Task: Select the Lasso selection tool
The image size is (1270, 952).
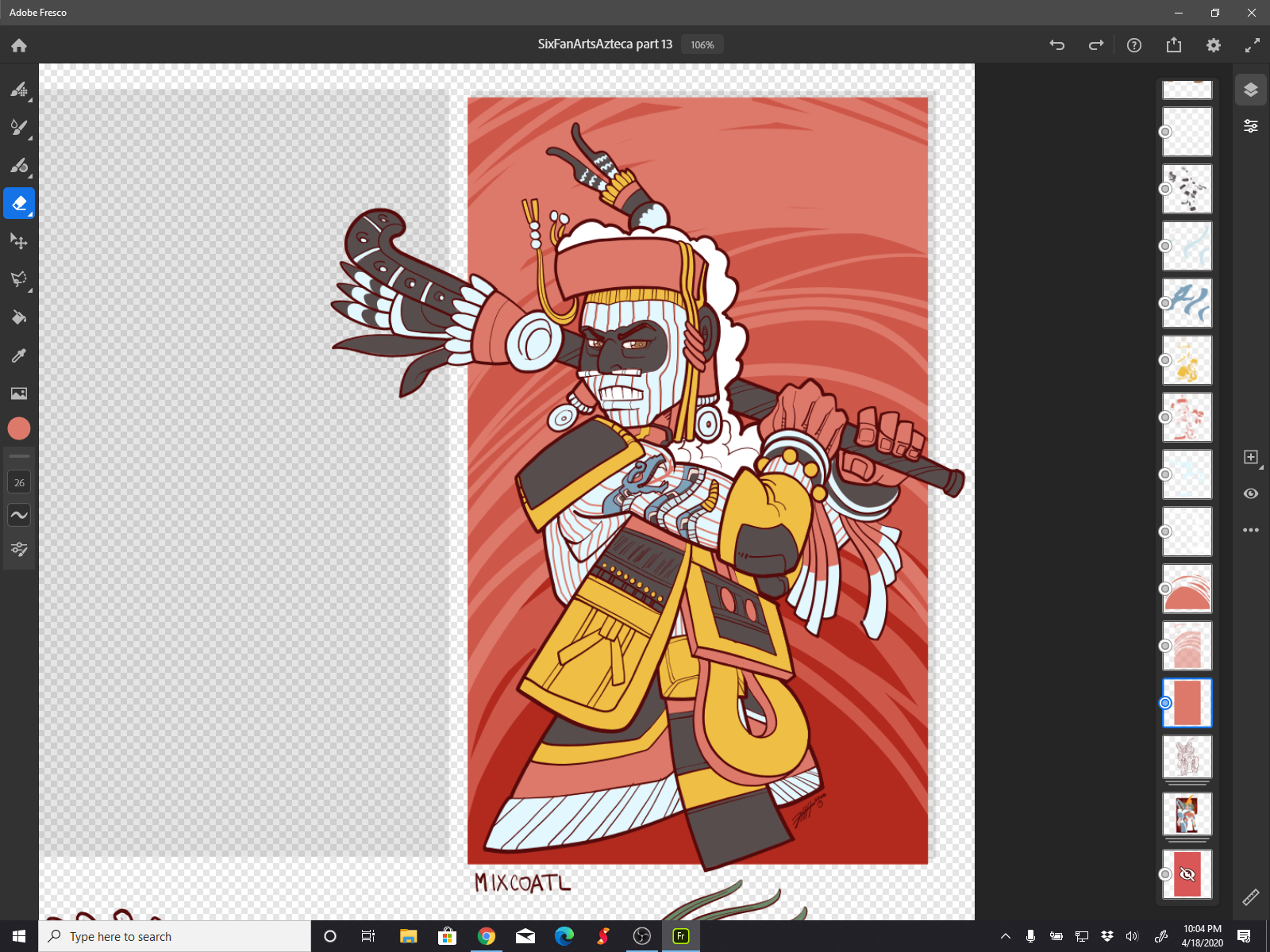Action: (19, 279)
